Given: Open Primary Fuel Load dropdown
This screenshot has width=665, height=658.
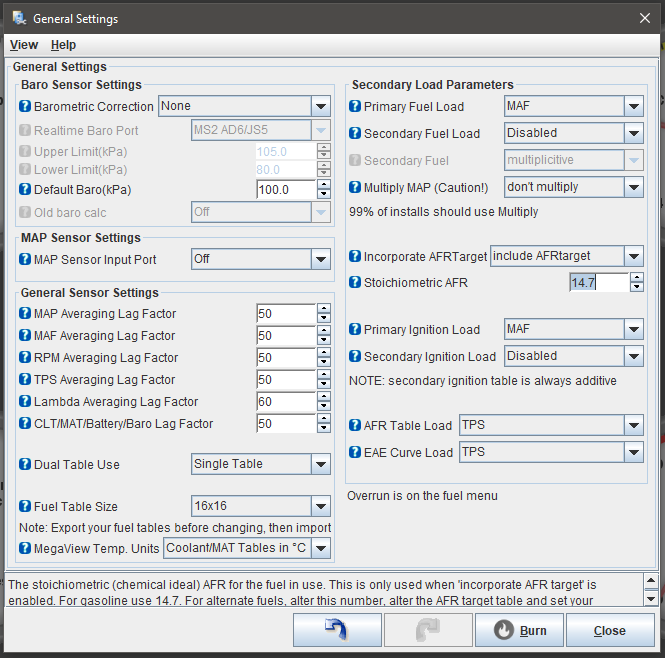Looking at the screenshot, I should click(634, 106).
